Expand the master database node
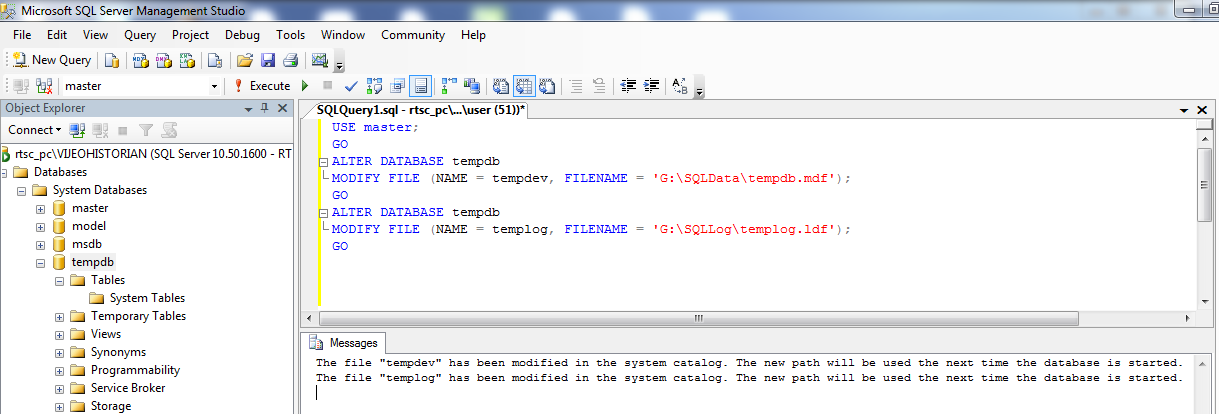1219x414 pixels. (x=41, y=209)
